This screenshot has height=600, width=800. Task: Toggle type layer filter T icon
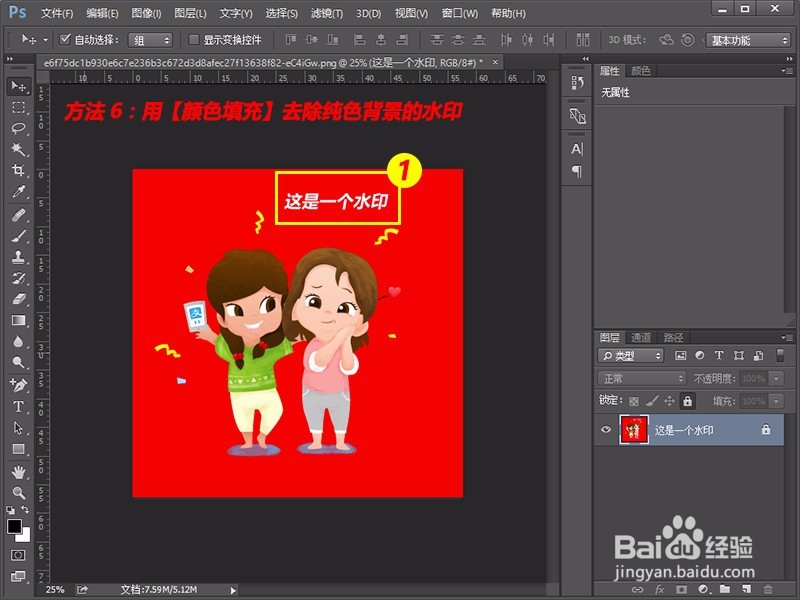coord(719,356)
